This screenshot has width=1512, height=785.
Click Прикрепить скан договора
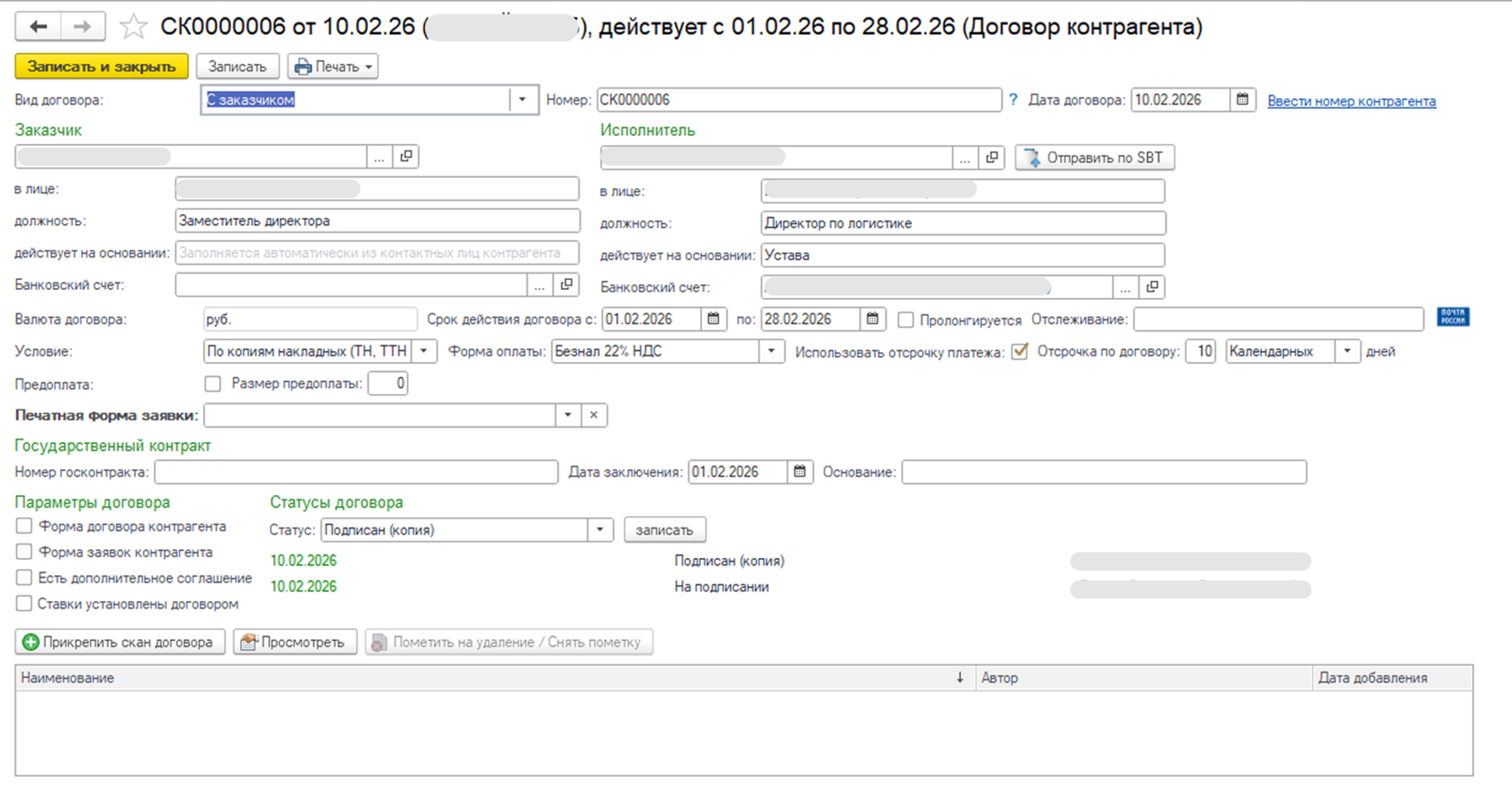[120, 642]
